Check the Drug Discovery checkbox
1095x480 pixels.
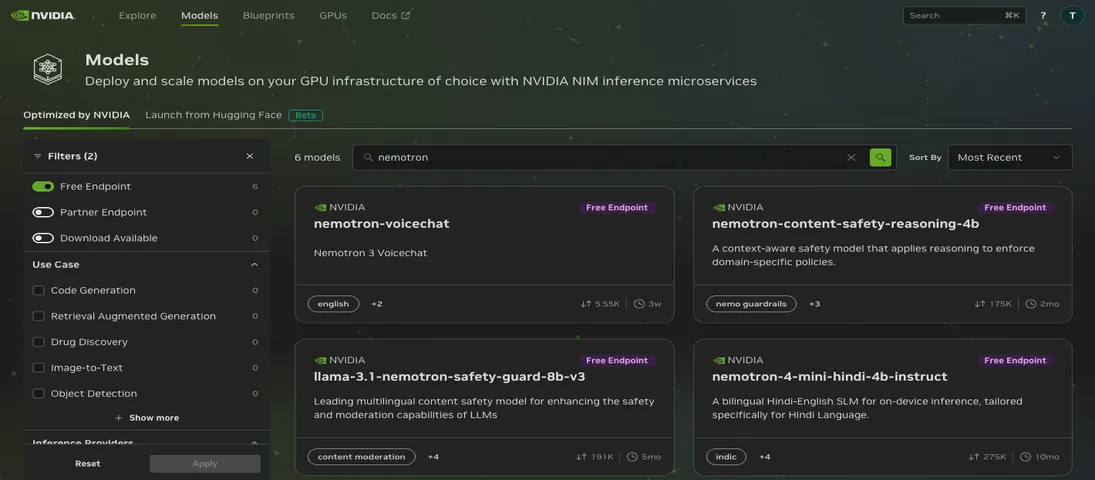[38, 342]
